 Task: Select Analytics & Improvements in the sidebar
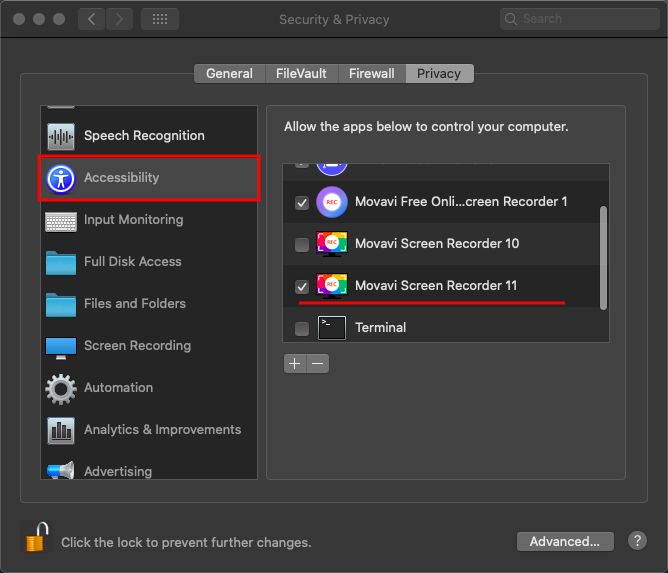pos(149,429)
